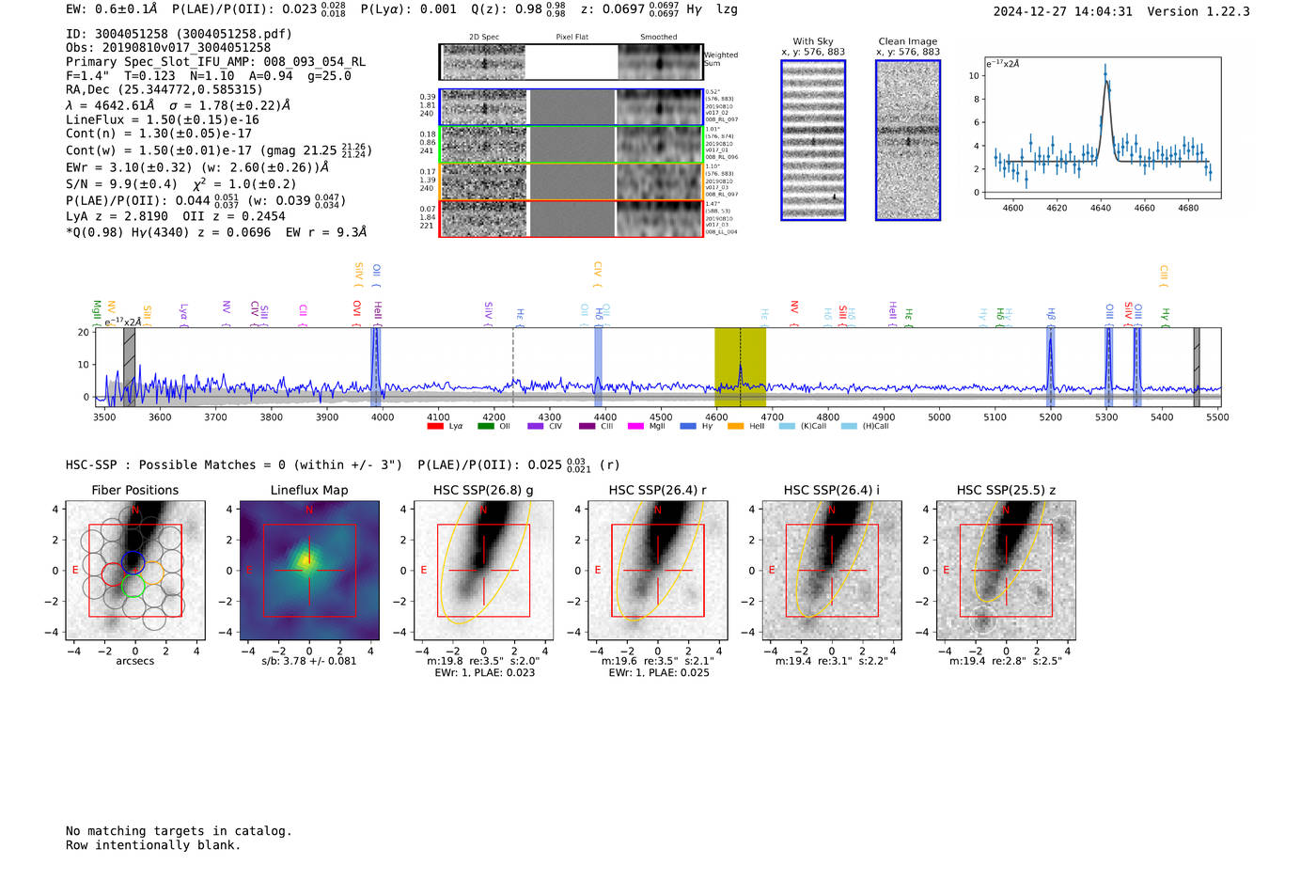Click the HSC-SSP Possible Matches text
Screen dimensions: 1316x896
(x=234, y=465)
